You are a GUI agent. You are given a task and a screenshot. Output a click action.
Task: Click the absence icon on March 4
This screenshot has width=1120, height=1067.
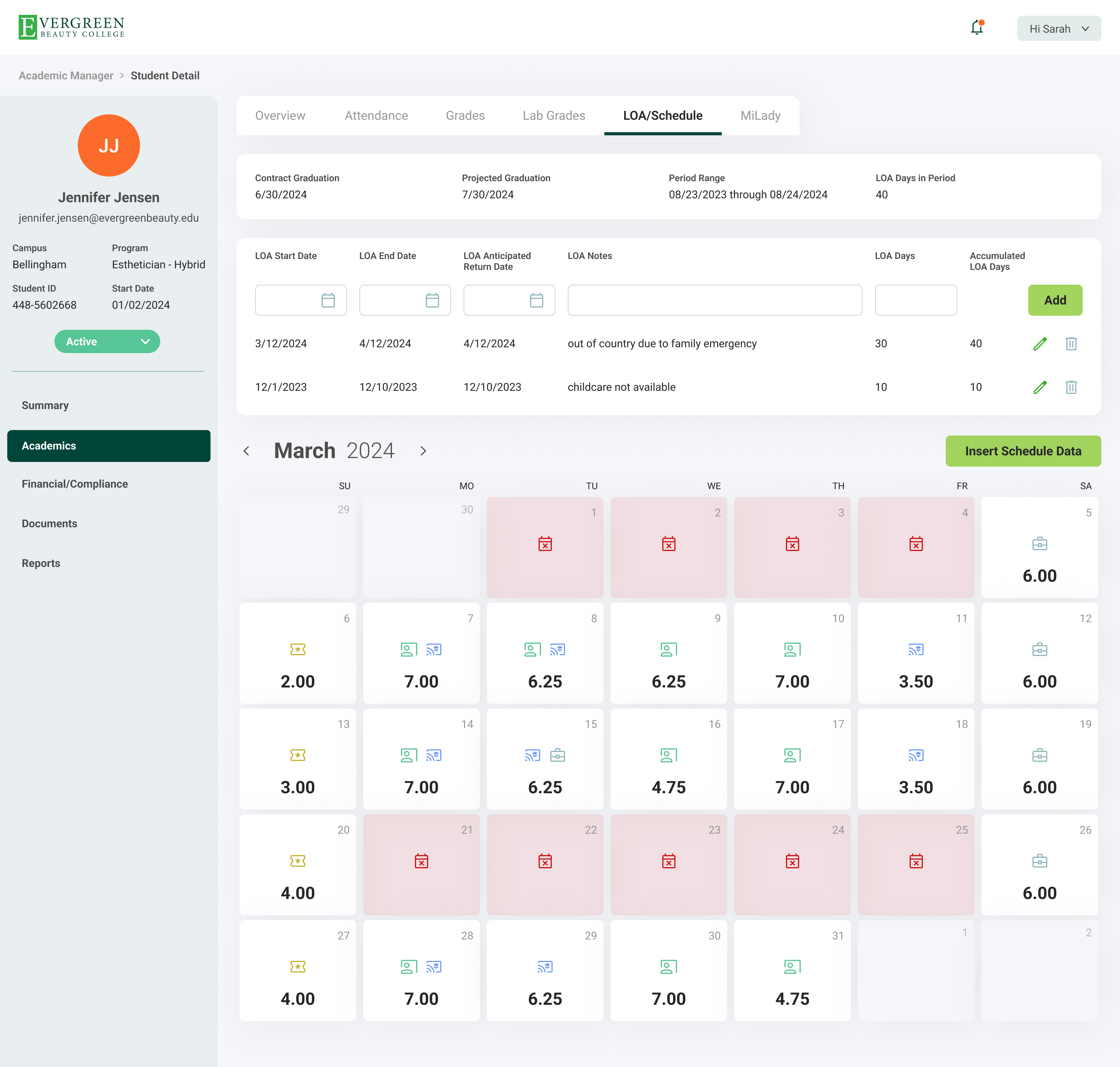point(916,544)
